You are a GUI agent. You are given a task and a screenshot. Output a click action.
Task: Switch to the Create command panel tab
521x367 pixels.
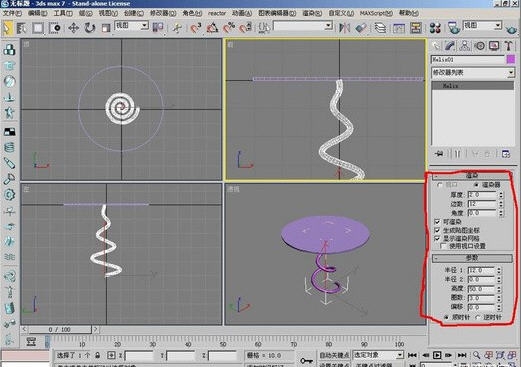436,46
